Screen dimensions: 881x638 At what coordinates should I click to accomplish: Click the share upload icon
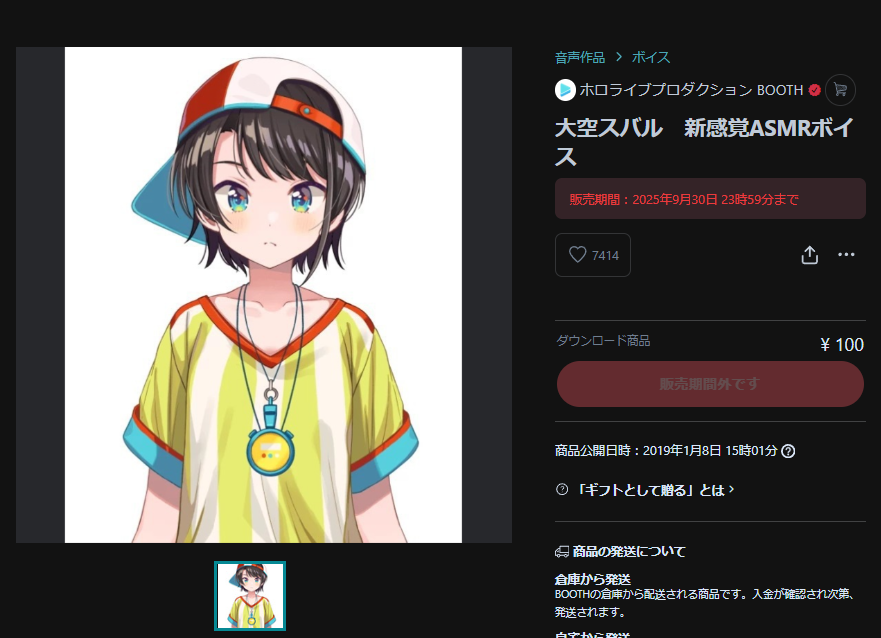click(809, 255)
